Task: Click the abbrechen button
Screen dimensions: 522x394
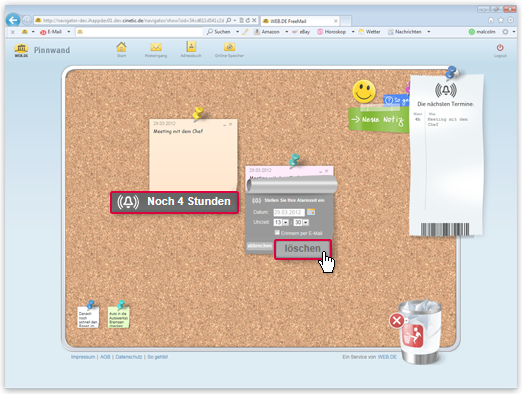Action: pyautogui.click(x=259, y=246)
